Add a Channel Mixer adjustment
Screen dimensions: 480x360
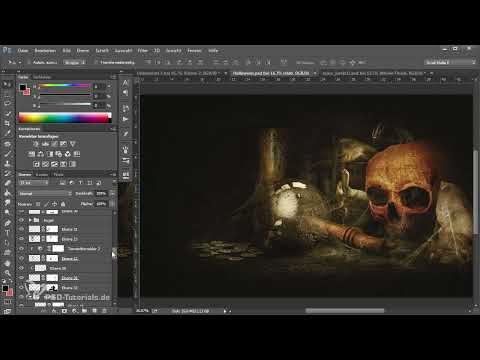point(68,154)
